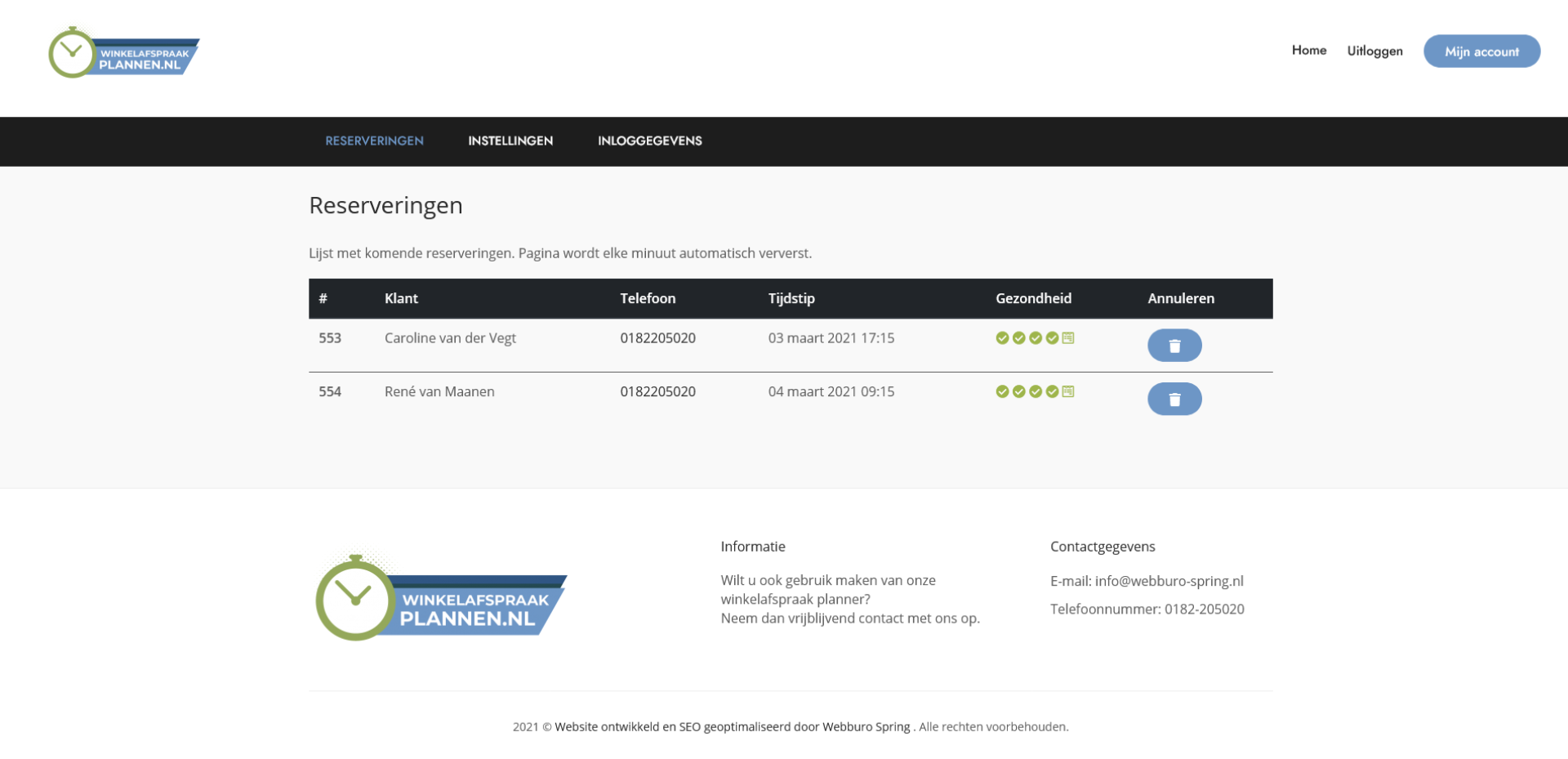Click the calendar form icon in row 554
1568x759 pixels.
pos(1068,392)
